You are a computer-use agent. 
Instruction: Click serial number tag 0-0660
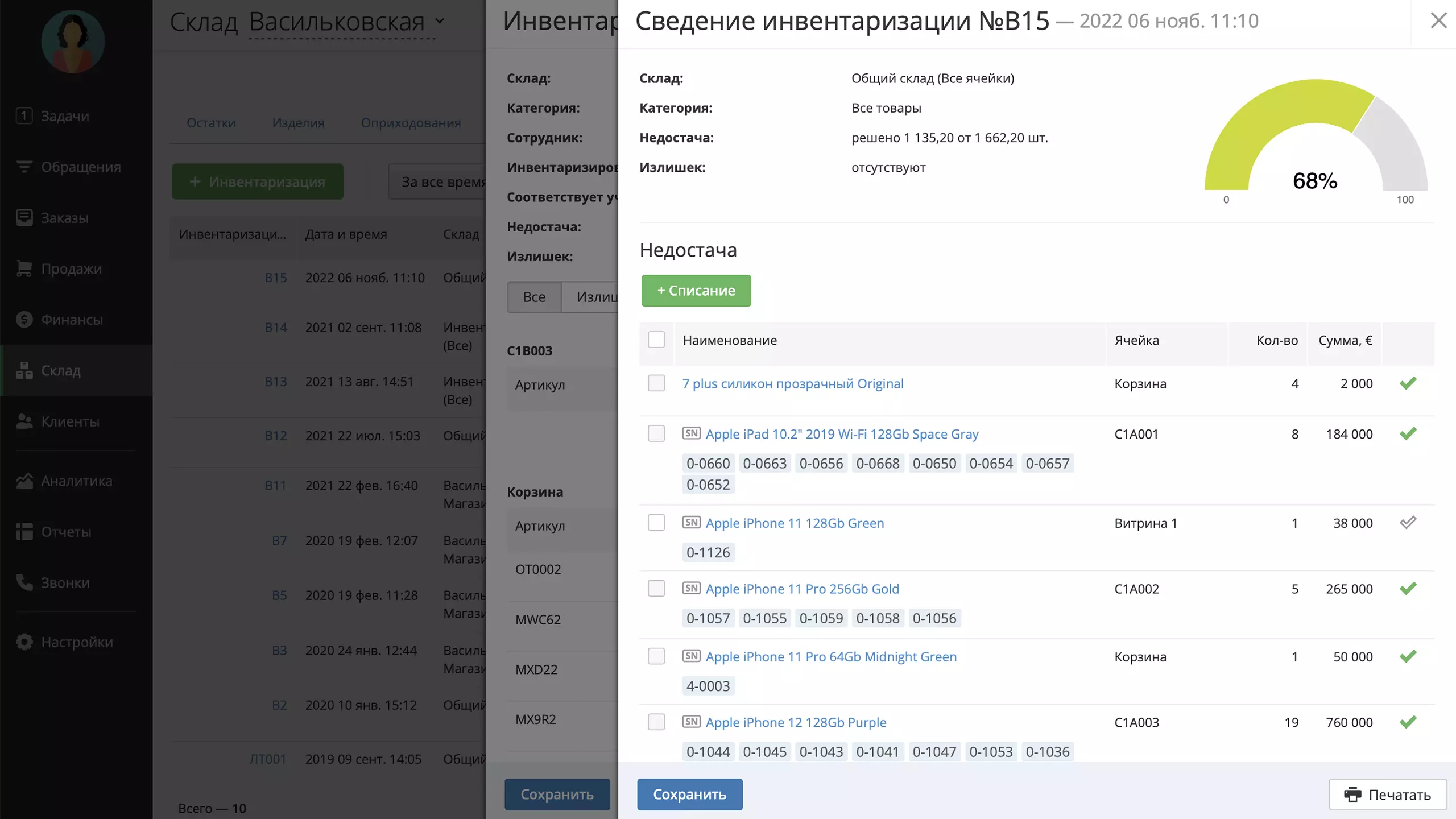[708, 464]
